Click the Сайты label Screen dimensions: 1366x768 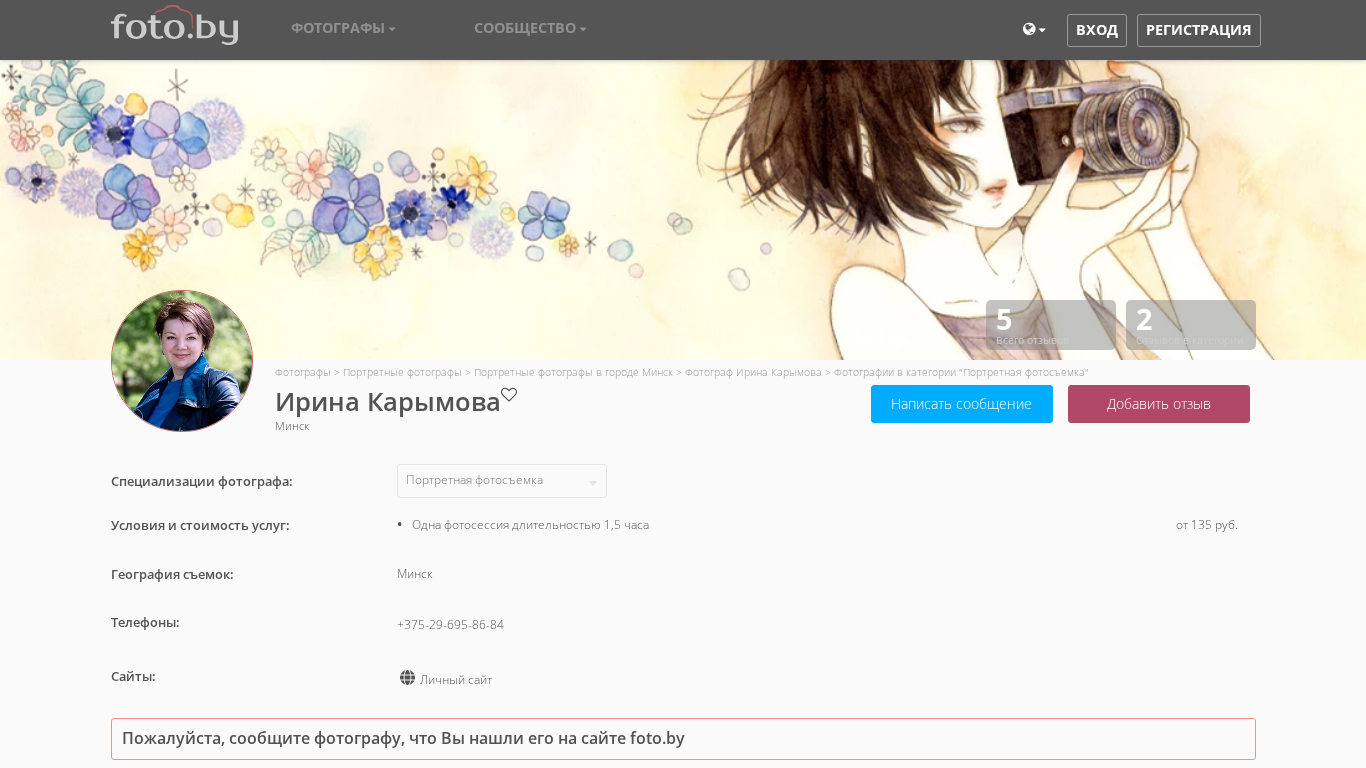133,677
